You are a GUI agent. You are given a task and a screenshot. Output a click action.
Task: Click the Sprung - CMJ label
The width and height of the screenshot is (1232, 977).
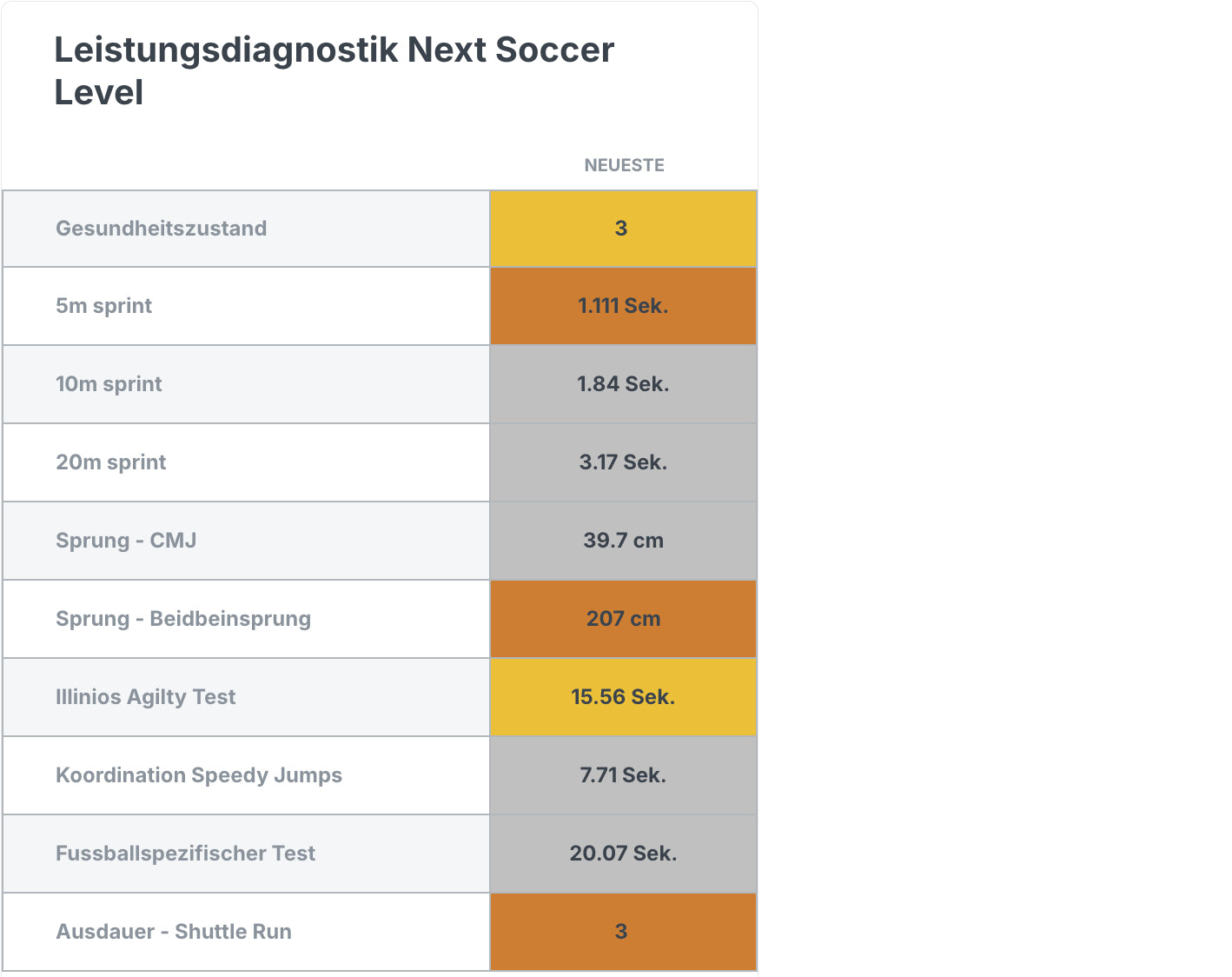click(x=126, y=541)
